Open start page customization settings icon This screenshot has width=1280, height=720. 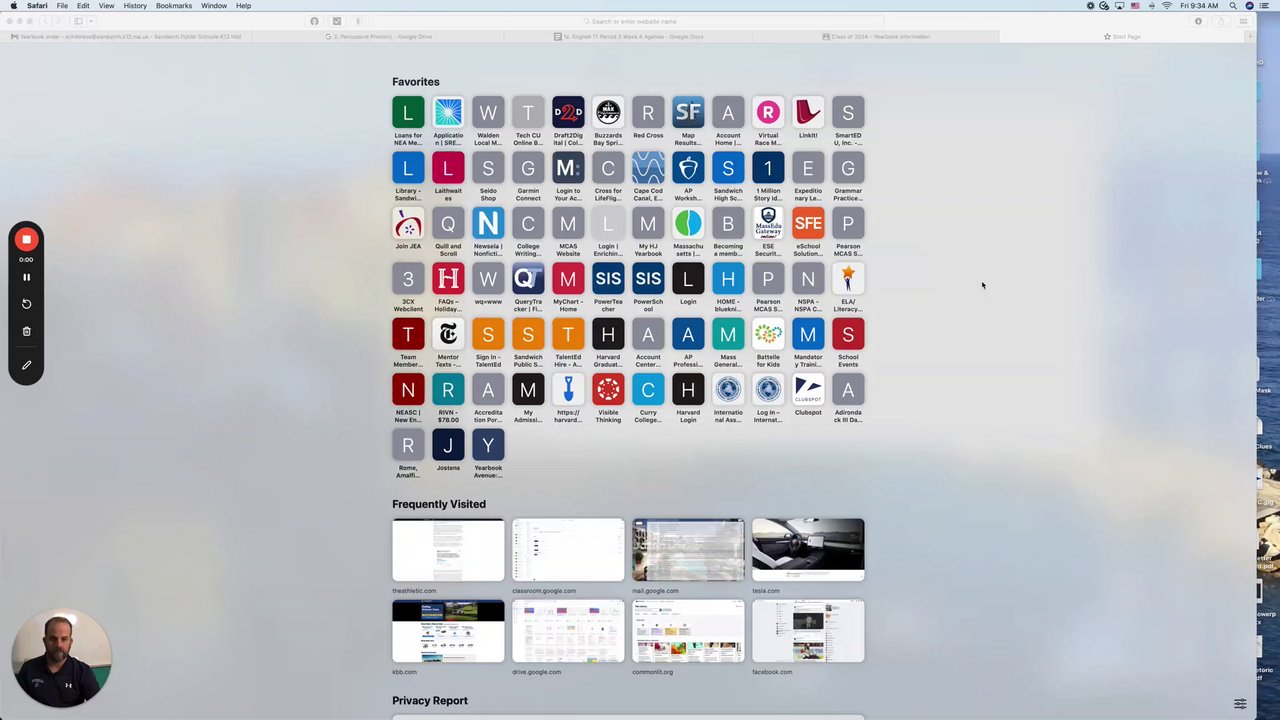coord(1240,704)
